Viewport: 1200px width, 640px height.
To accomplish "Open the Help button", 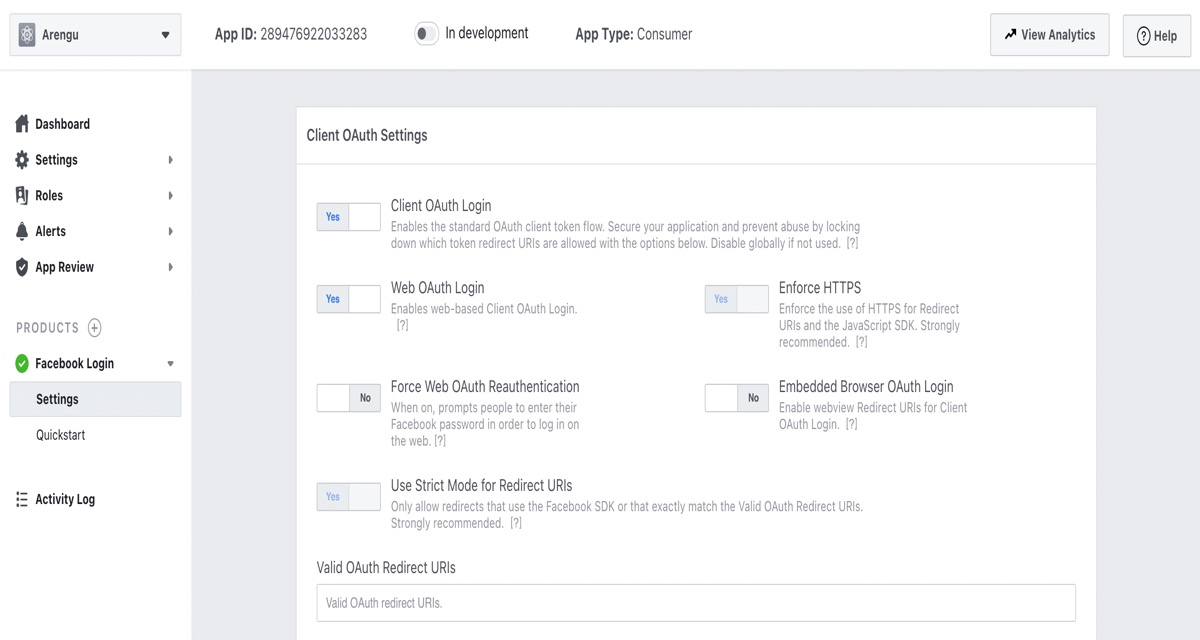I will pyautogui.click(x=1156, y=36).
